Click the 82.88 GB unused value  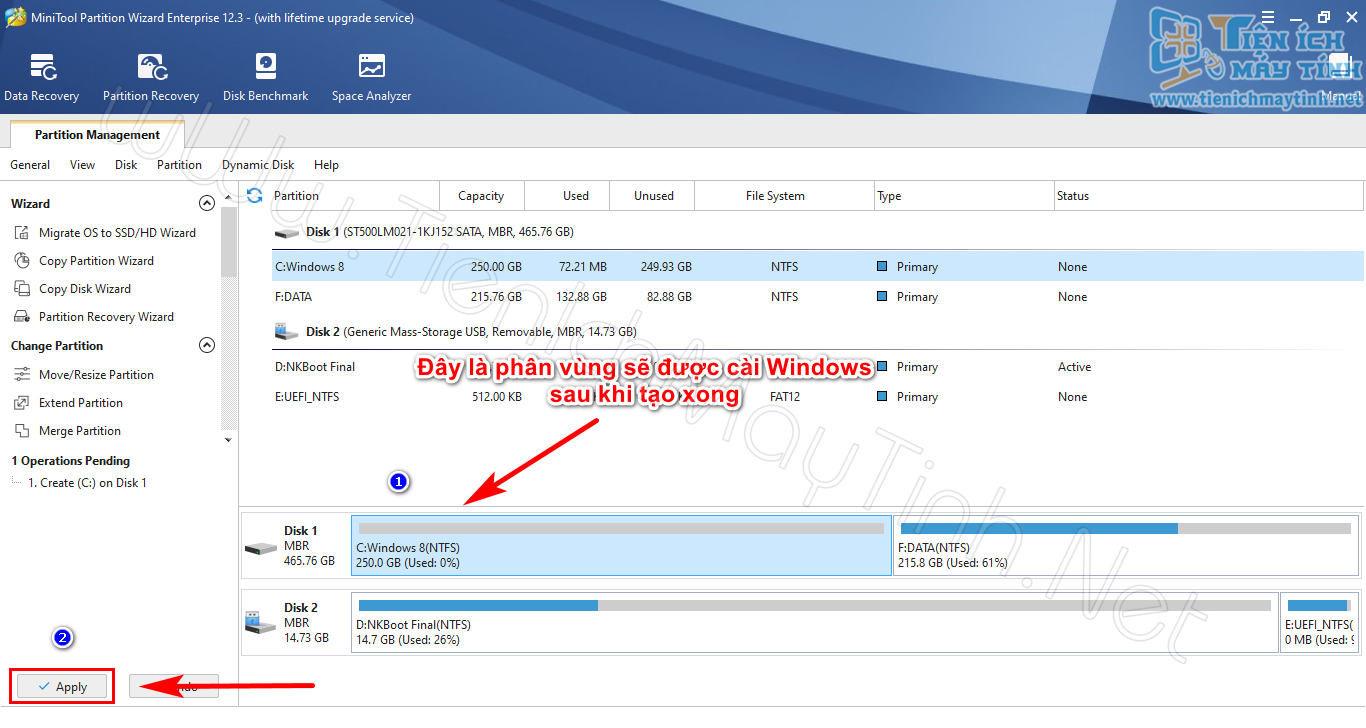coord(669,297)
